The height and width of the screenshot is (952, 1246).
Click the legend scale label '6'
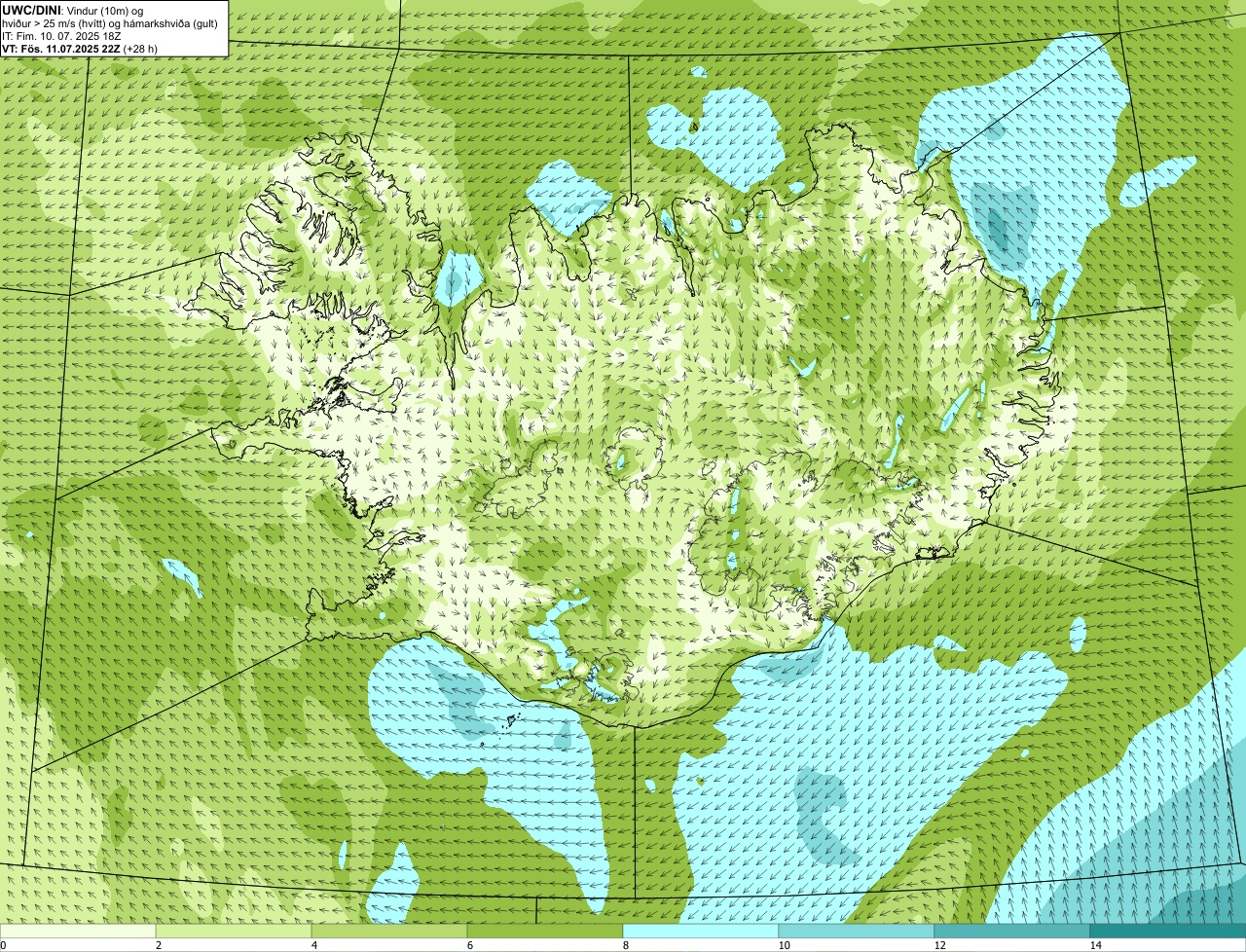click(x=469, y=945)
